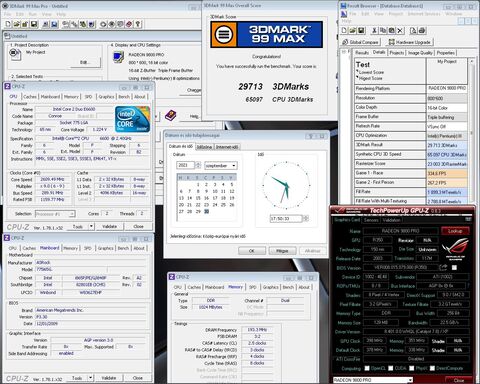480x384 pixels.
Task: Click year spinner arrows next to 2021
Action: 198,165
